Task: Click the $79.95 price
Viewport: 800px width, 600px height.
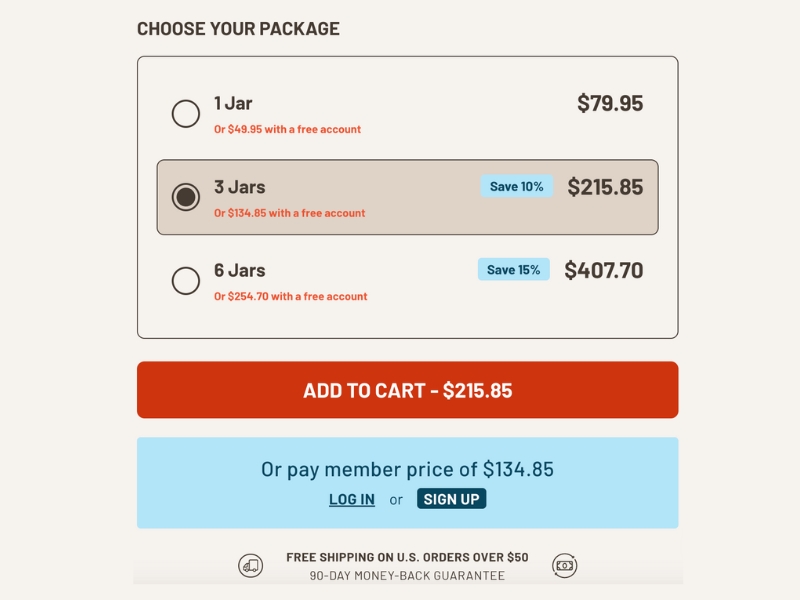Action: point(610,103)
